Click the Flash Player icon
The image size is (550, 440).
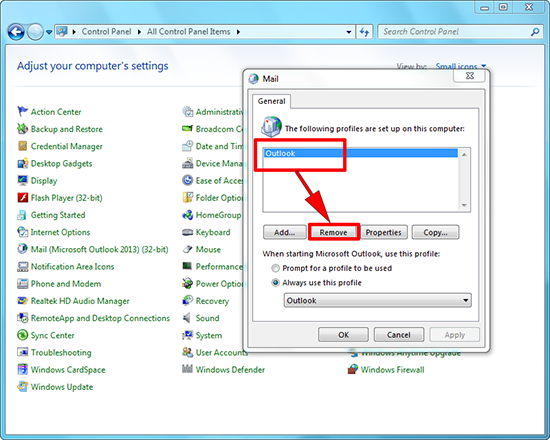pos(22,198)
